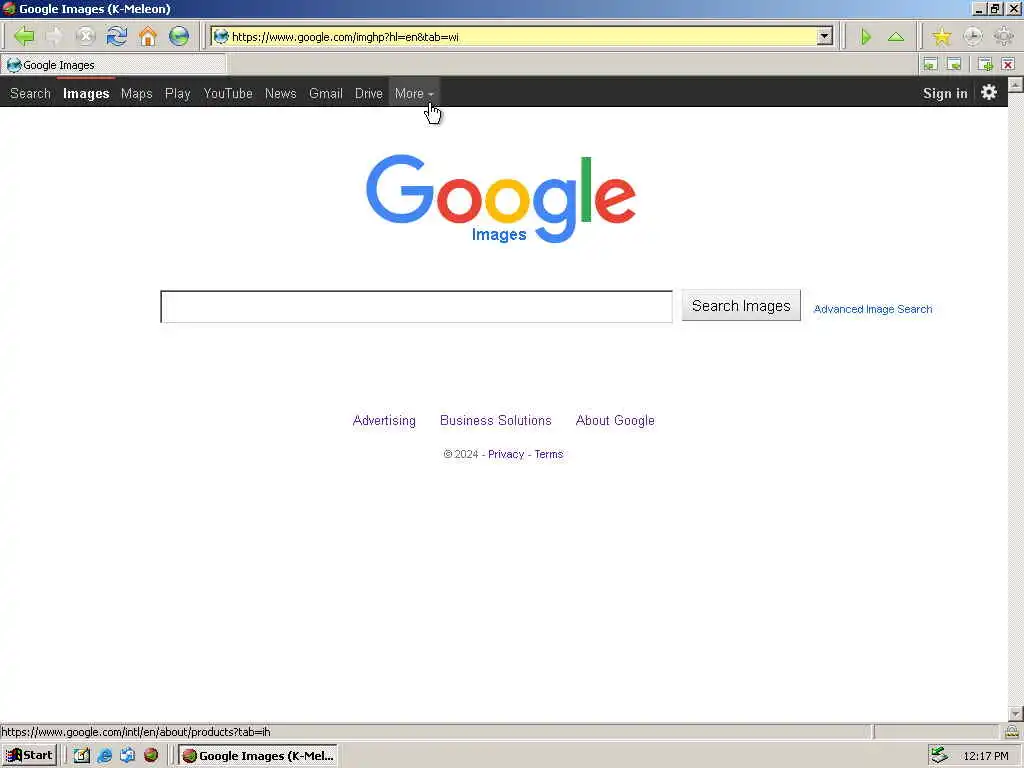Click scrollbar up arrow
1024x768 pixels.
1016,84
